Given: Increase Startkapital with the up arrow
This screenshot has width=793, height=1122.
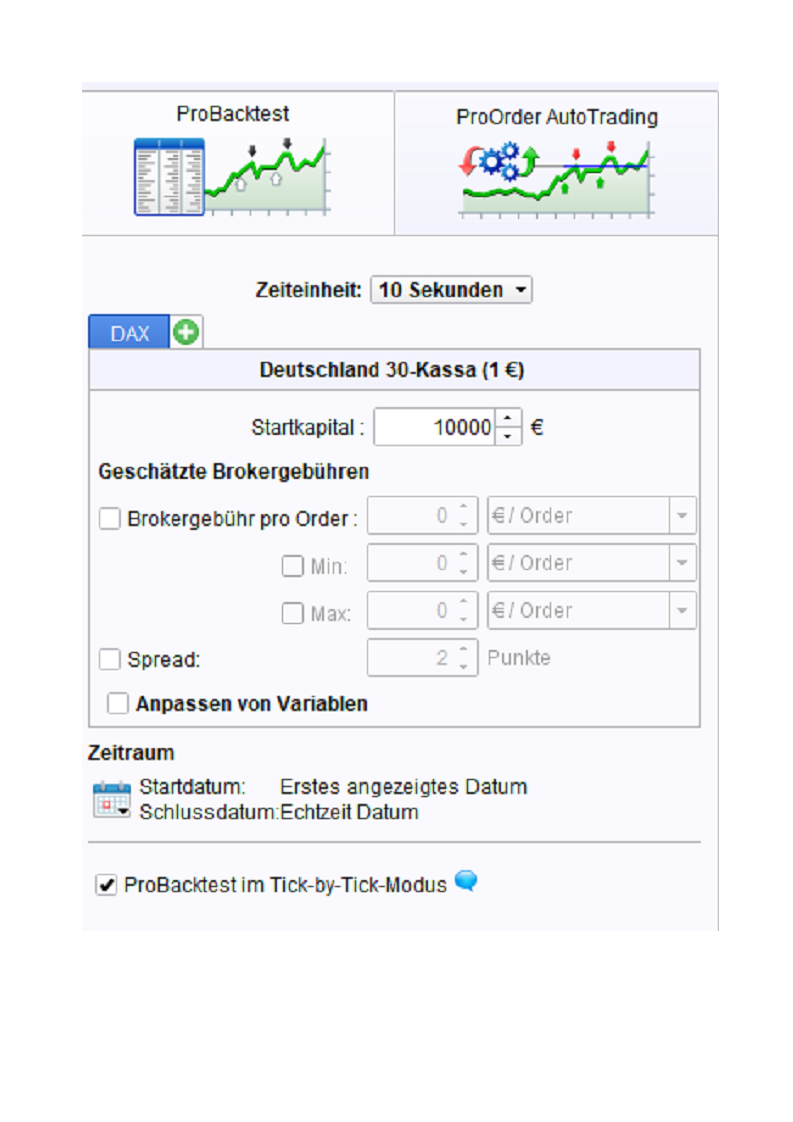Looking at the screenshot, I should point(509,420).
